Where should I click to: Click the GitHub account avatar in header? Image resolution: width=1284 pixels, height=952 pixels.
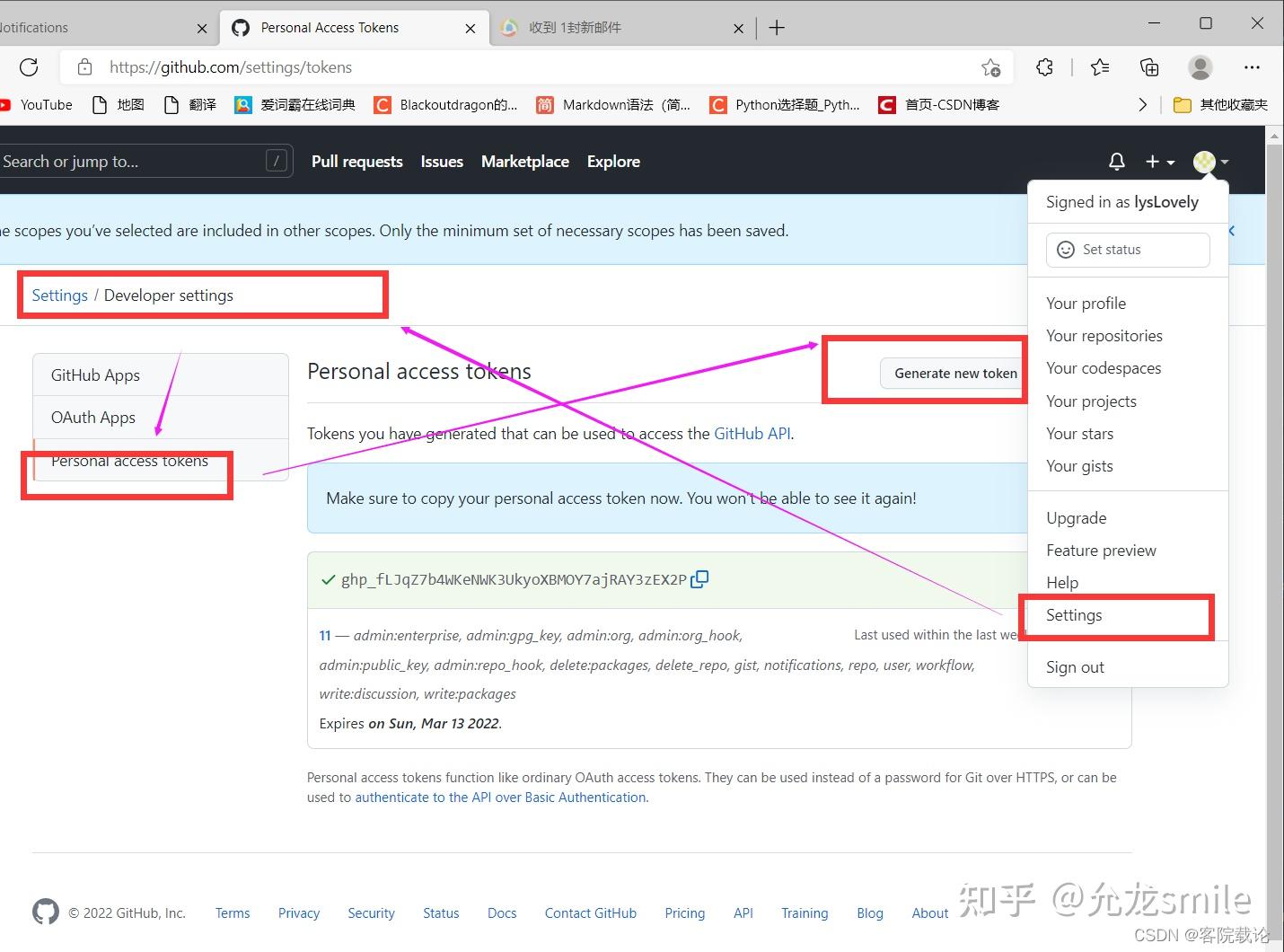point(1204,162)
